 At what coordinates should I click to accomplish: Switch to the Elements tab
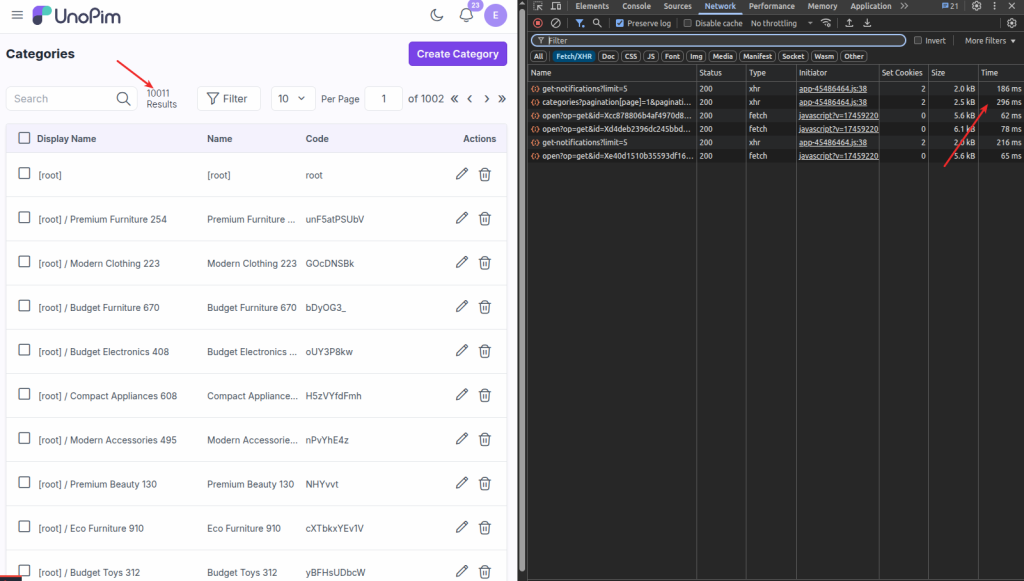(592, 6)
